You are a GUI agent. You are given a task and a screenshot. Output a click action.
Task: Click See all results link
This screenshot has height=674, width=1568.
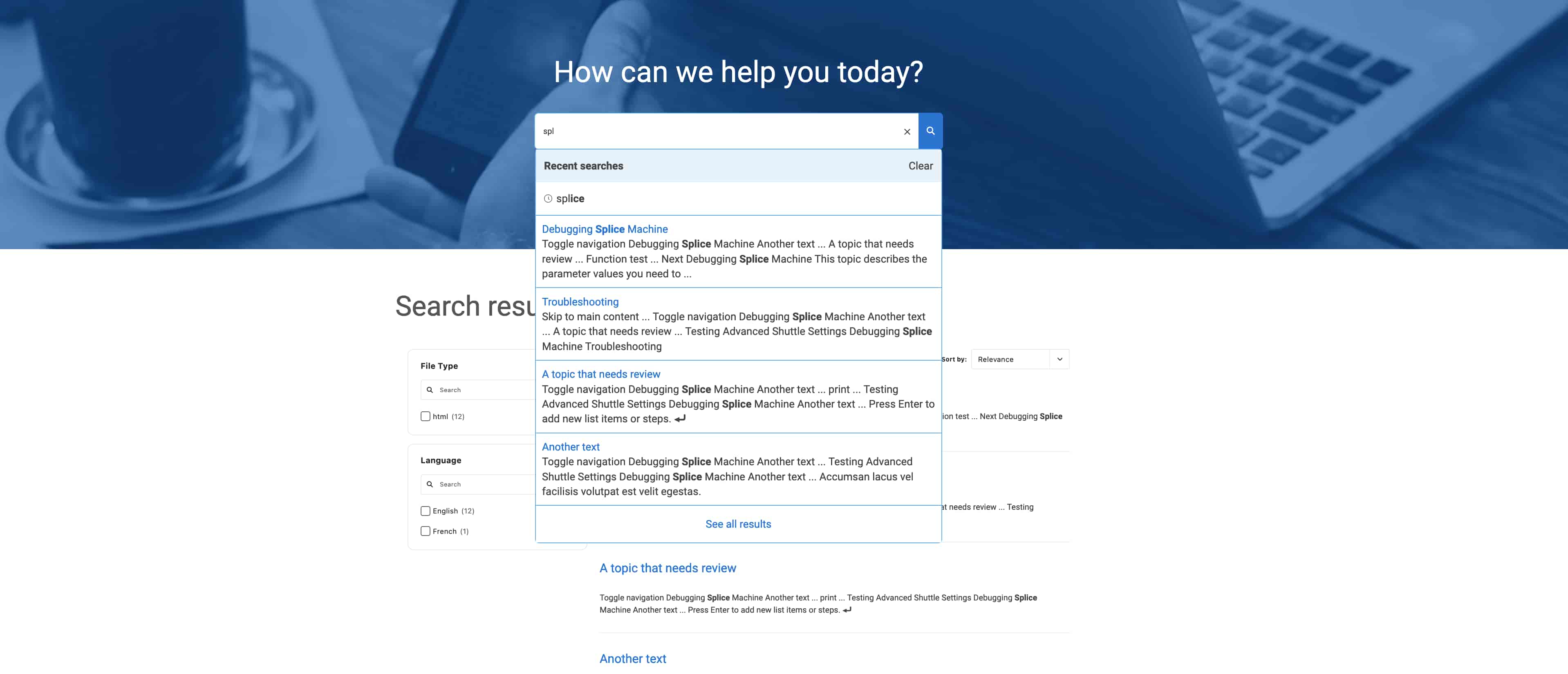738,524
